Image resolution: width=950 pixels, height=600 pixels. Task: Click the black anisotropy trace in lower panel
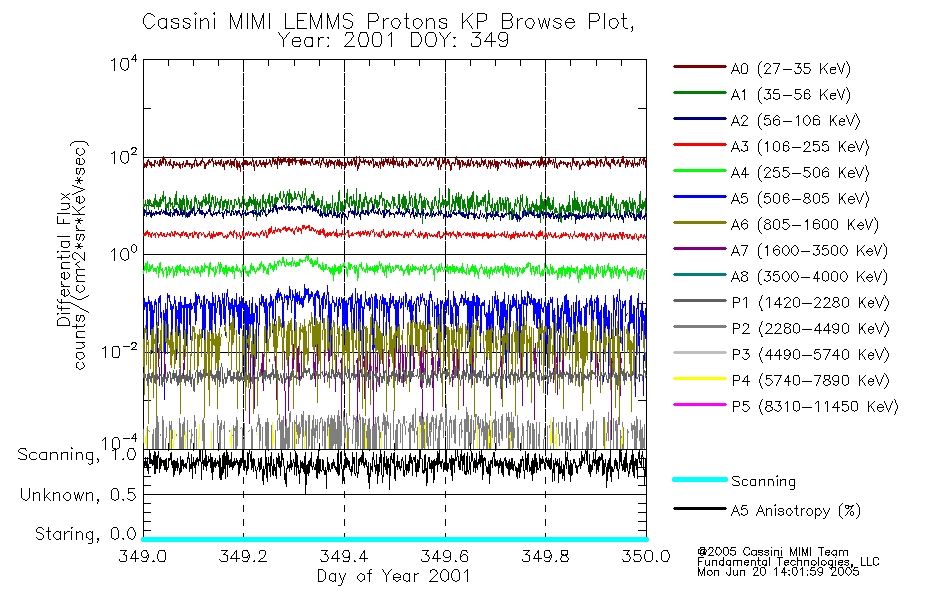pyautogui.click(x=394, y=466)
